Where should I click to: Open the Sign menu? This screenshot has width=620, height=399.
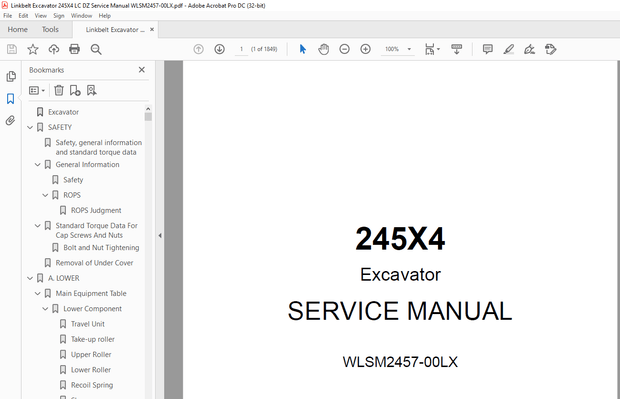[59, 16]
